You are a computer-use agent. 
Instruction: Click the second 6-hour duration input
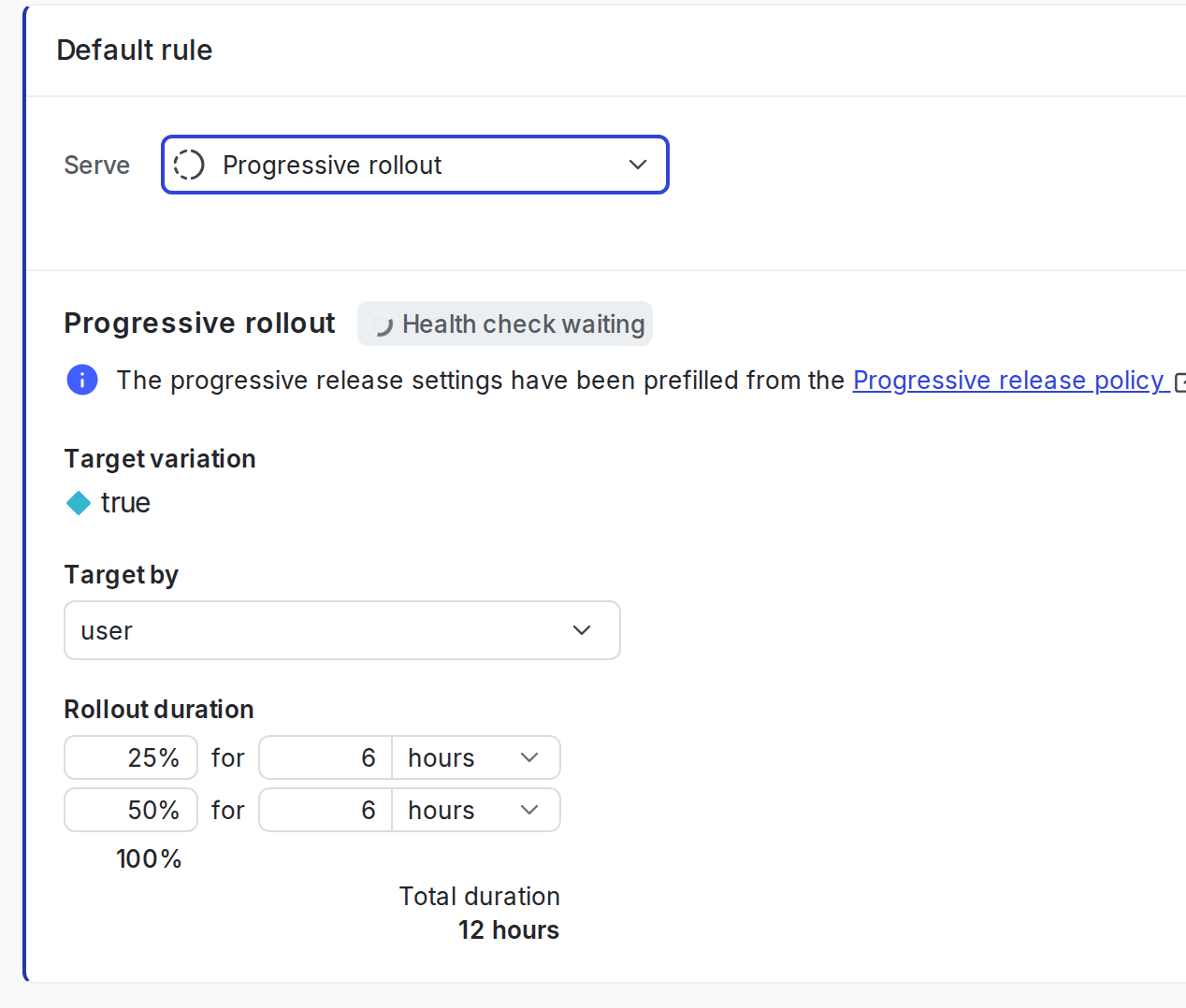point(325,810)
